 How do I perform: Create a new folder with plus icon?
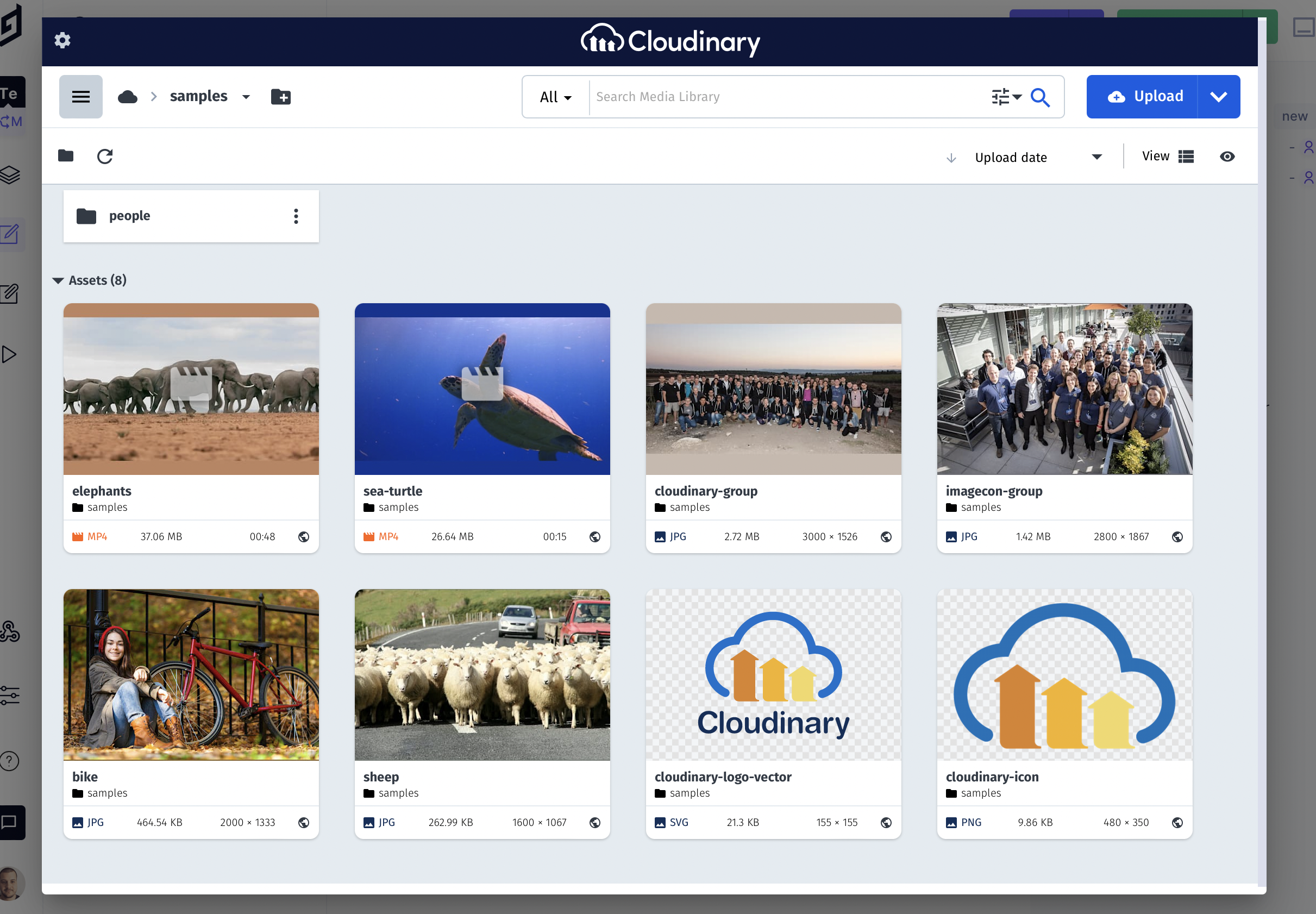[x=280, y=97]
